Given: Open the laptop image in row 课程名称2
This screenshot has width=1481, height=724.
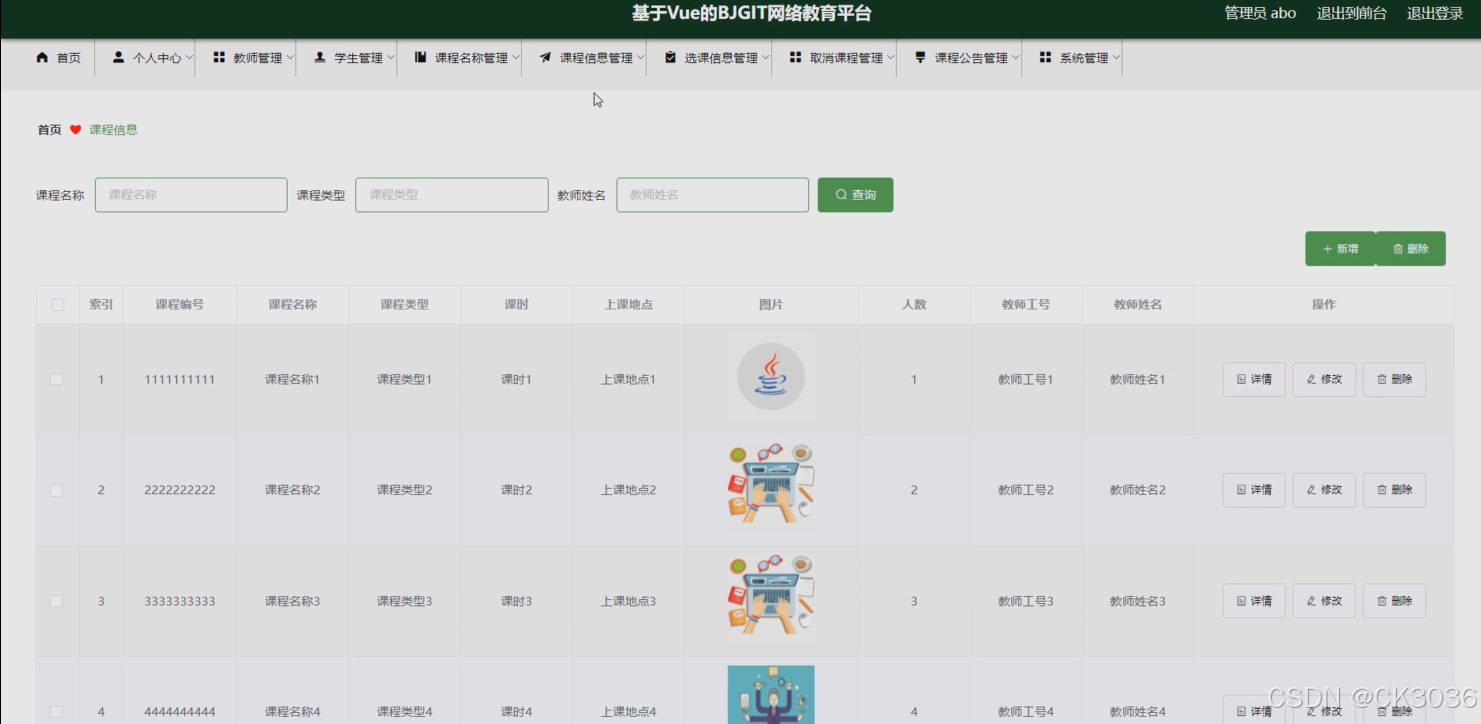Looking at the screenshot, I should (771, 484).
